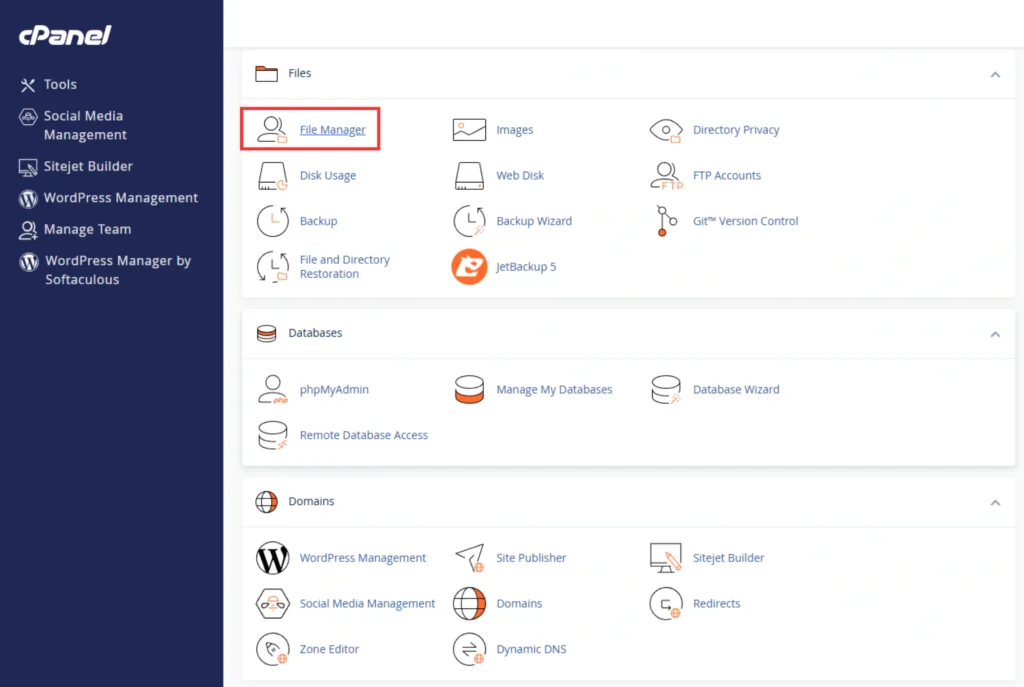Viewport: 1024px width, 687px height.
Task: Launch the JetBackup 5 orange icon
Action: point(469,266)
